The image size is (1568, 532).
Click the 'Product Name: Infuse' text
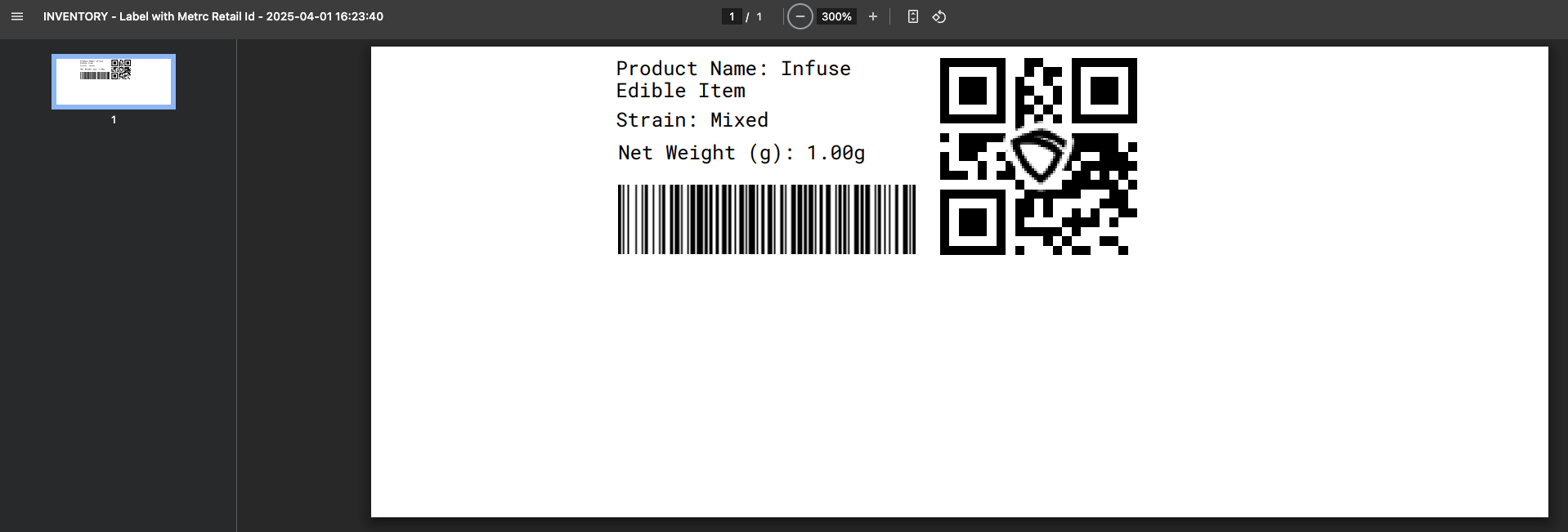click(733, 69)
